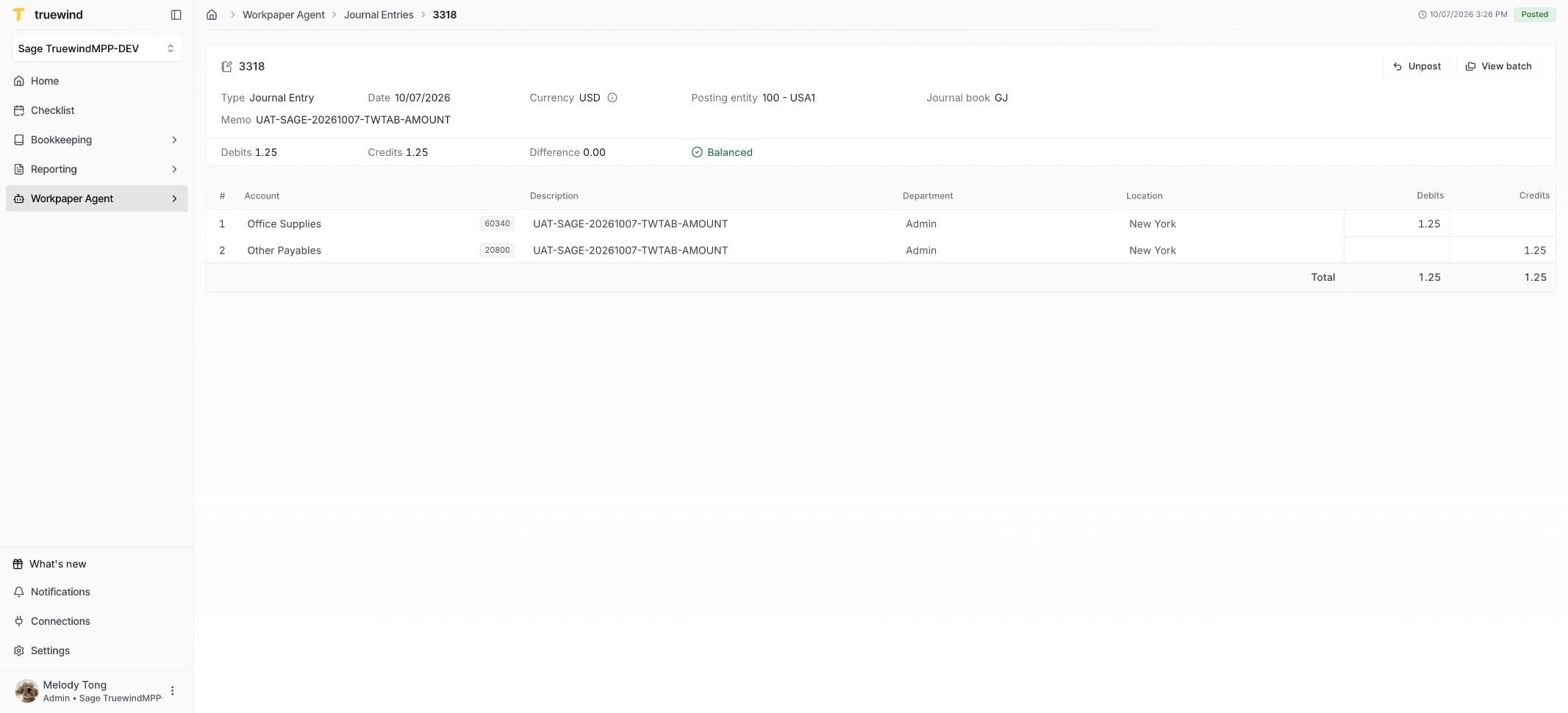The image size is (1568, 713).
Task: Click the edit icon beside 3318 title
Action: (x=226, y=66)
